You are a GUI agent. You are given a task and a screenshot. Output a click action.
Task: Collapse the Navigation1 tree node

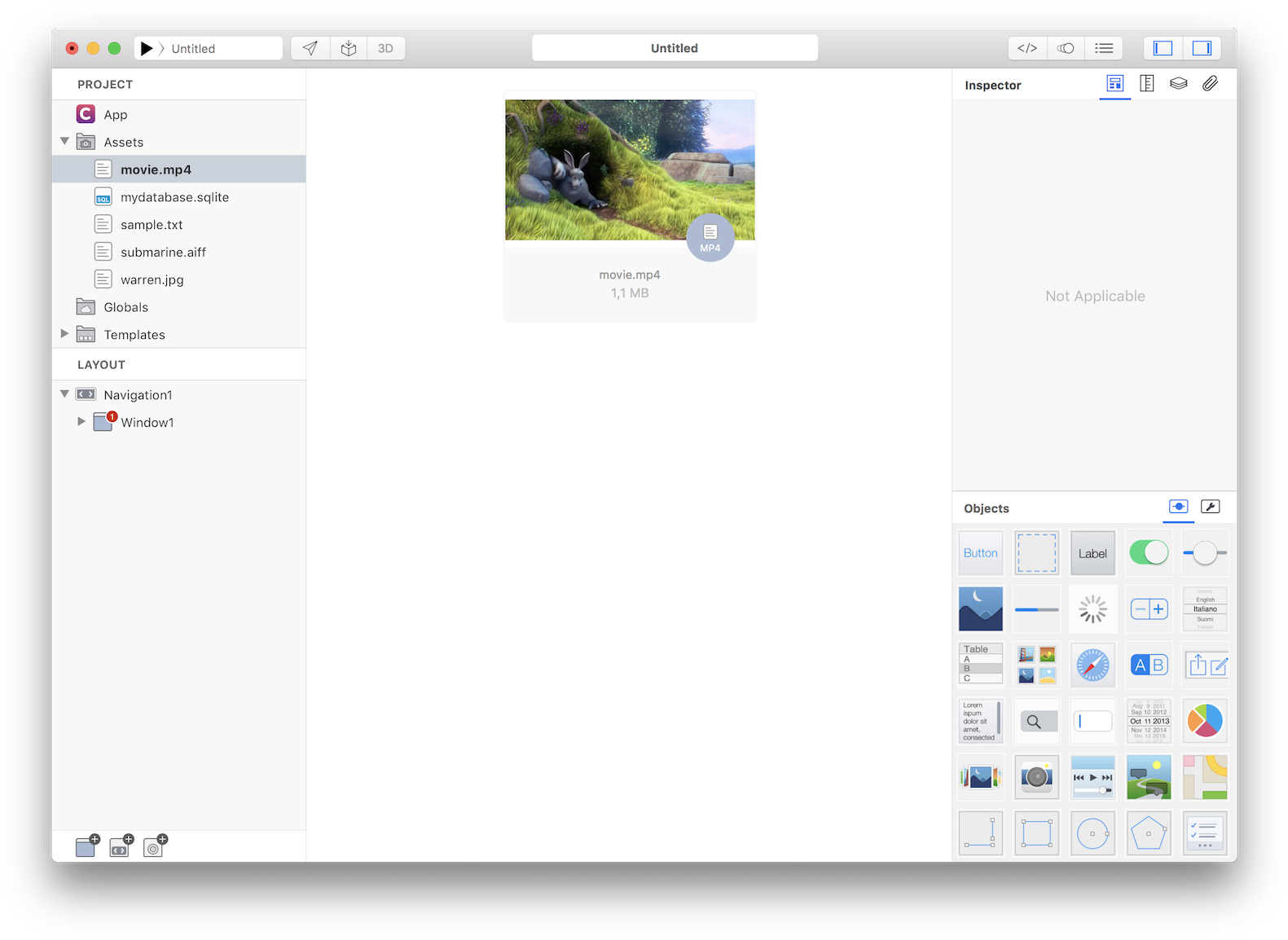point(64,394)
